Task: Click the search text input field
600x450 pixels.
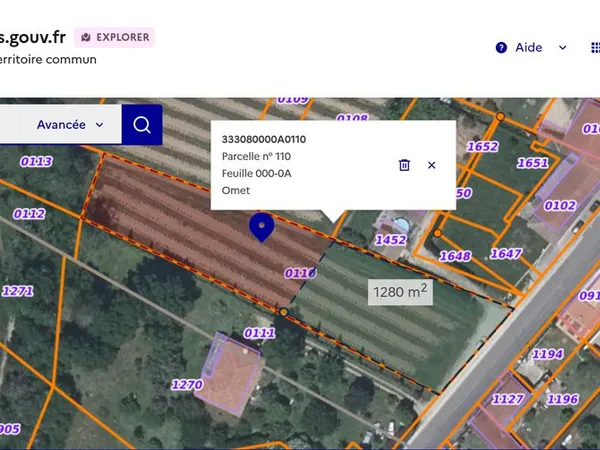Action: (x=10, y=125)
